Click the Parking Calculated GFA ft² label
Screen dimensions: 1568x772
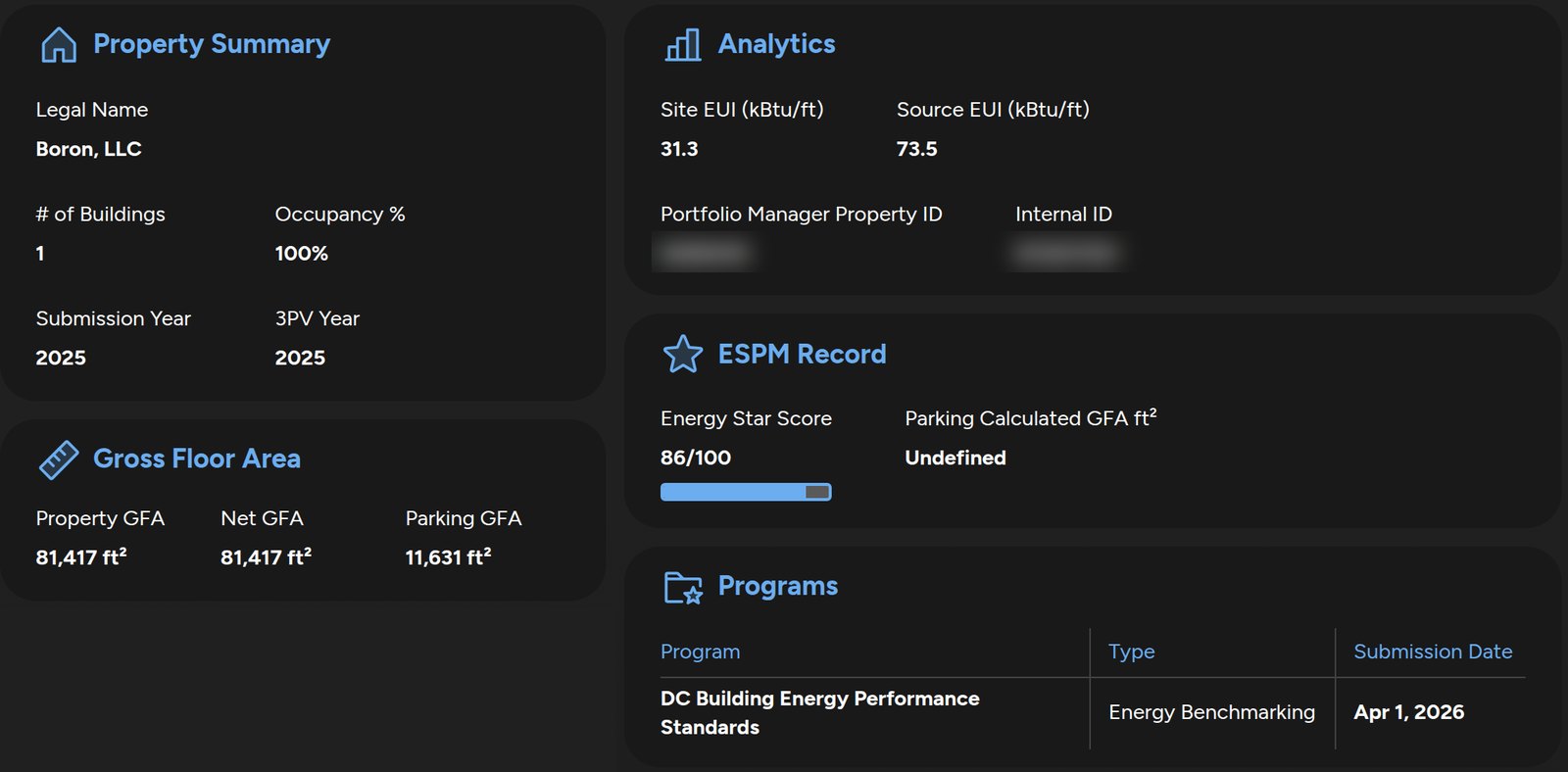coord(1031,418)
